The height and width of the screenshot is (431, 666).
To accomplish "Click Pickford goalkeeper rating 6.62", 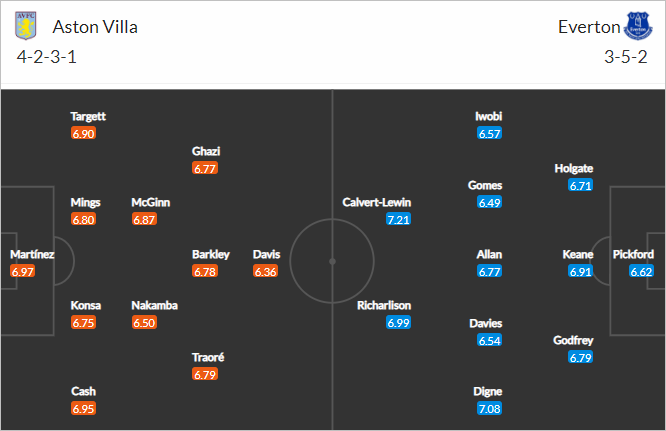I will tap(641, 271).
